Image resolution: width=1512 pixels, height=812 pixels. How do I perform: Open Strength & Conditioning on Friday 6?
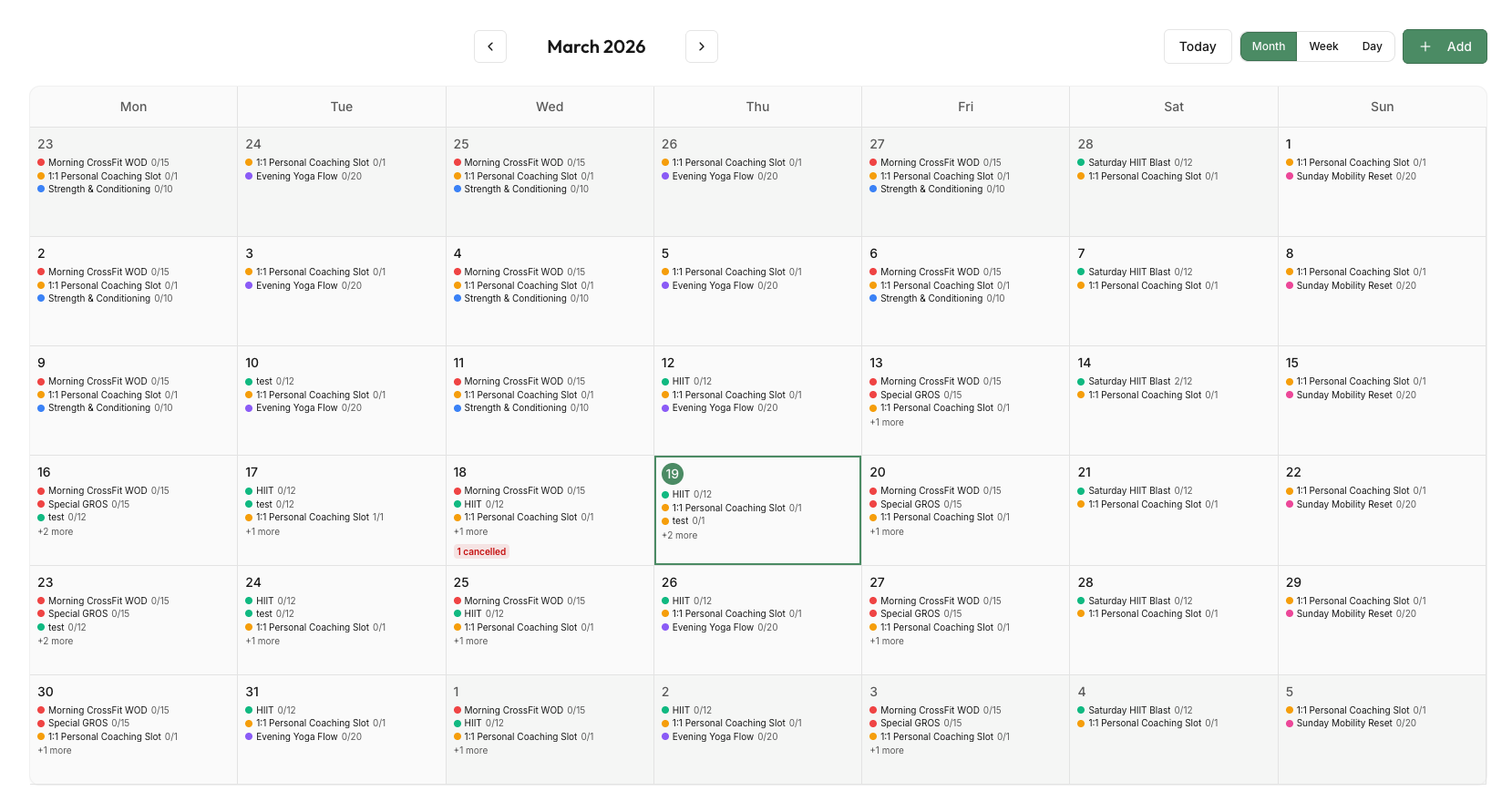pos(937,298)
